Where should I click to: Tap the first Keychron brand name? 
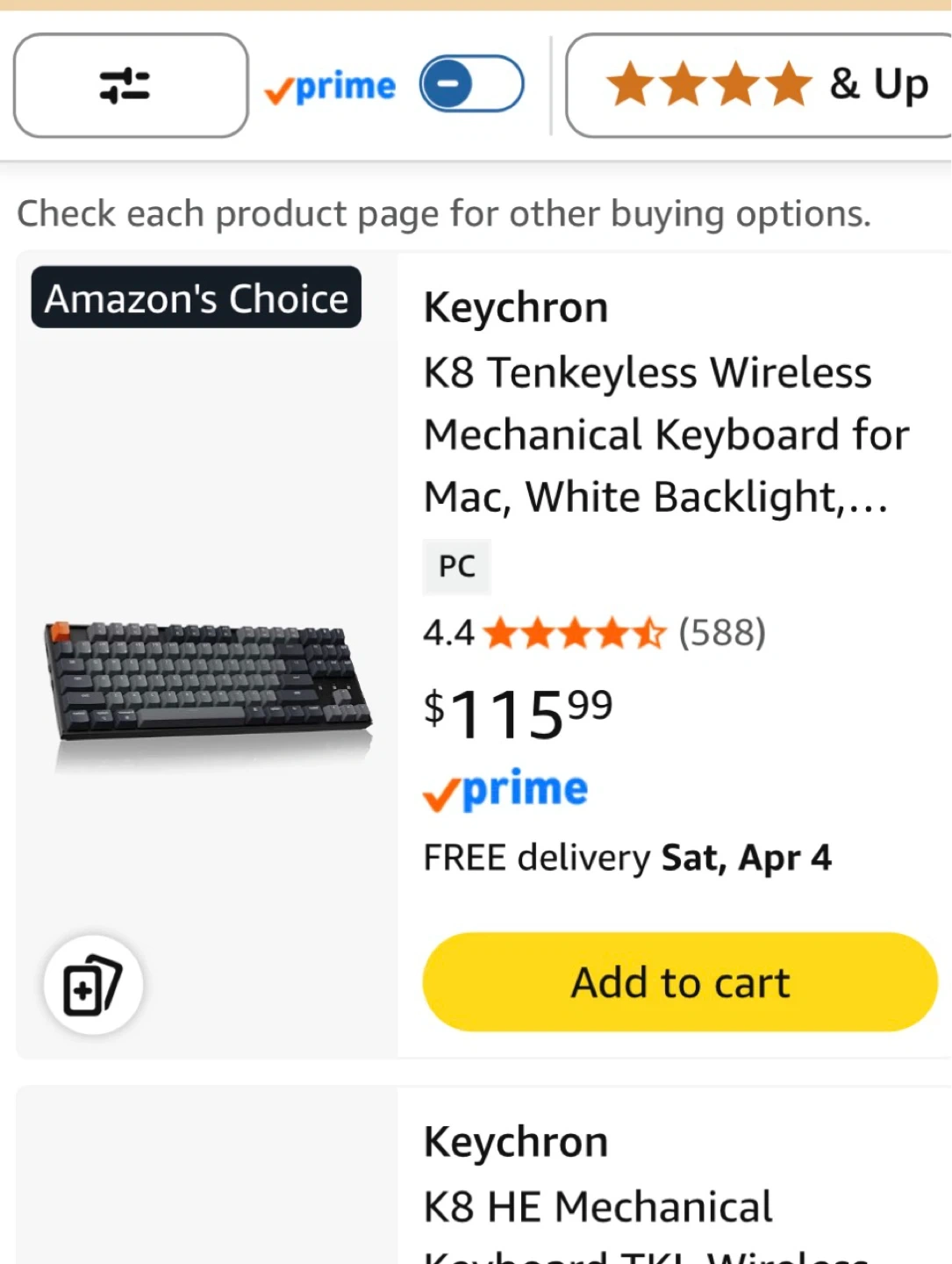pyautogui.click(x=516, y=308)
